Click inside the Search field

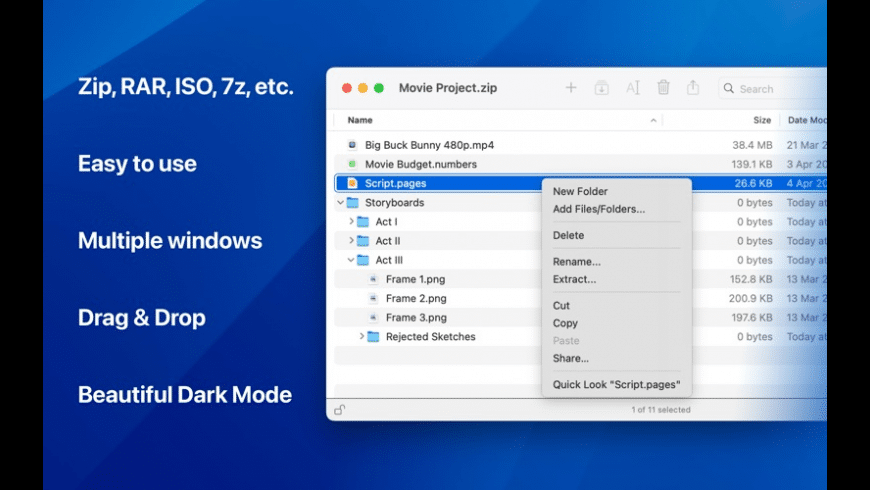[x=772, y=88]
